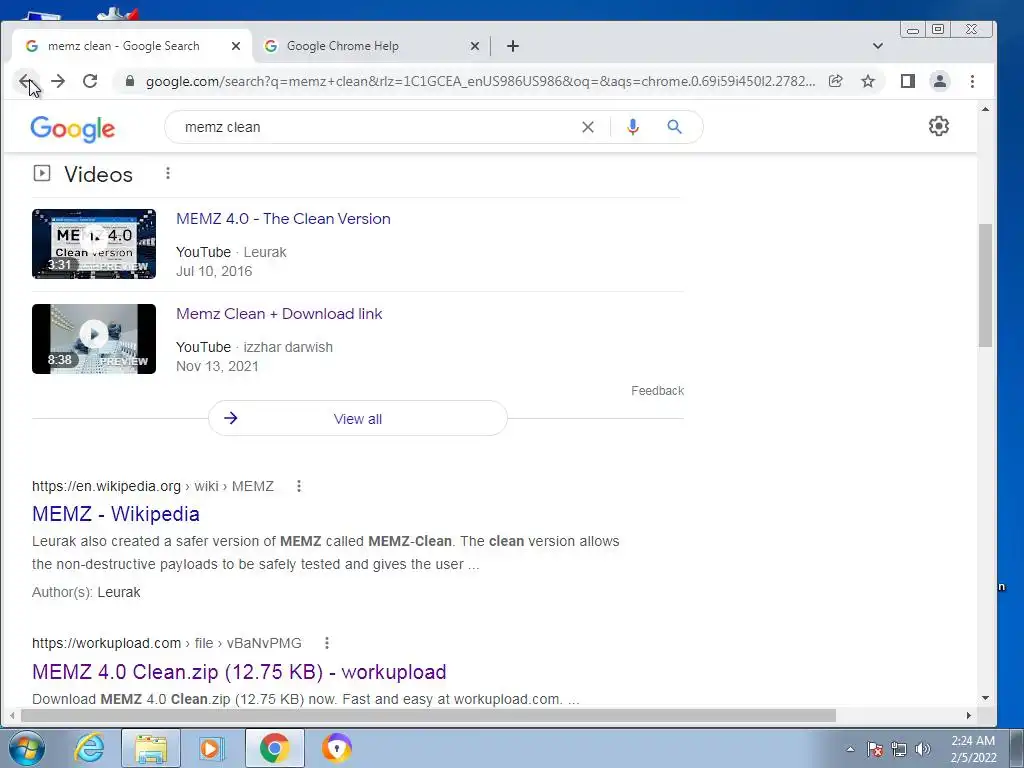The width and height of the screenshot is (1024, 768).
Task: Click the address bar URL
Action: coord(480,81)
